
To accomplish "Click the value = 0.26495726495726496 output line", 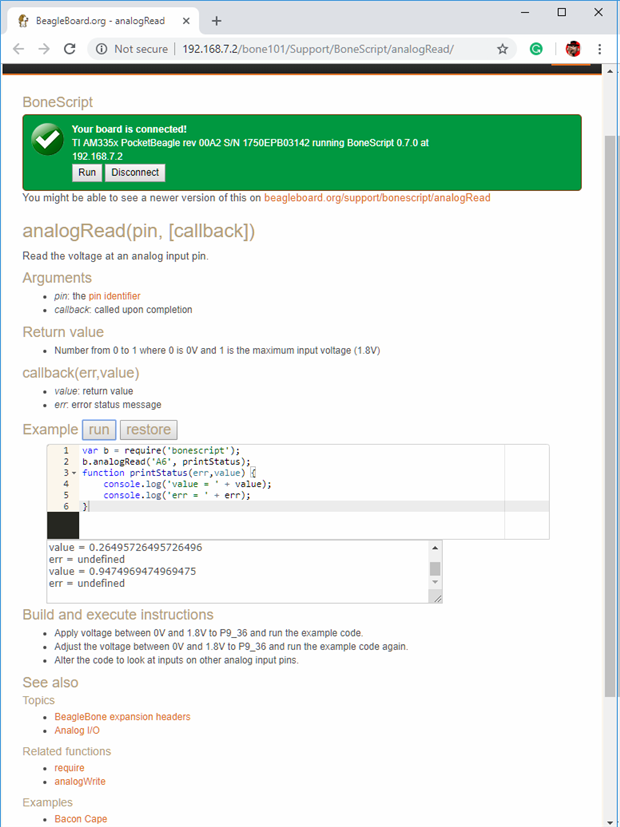I will pos(125,547).
